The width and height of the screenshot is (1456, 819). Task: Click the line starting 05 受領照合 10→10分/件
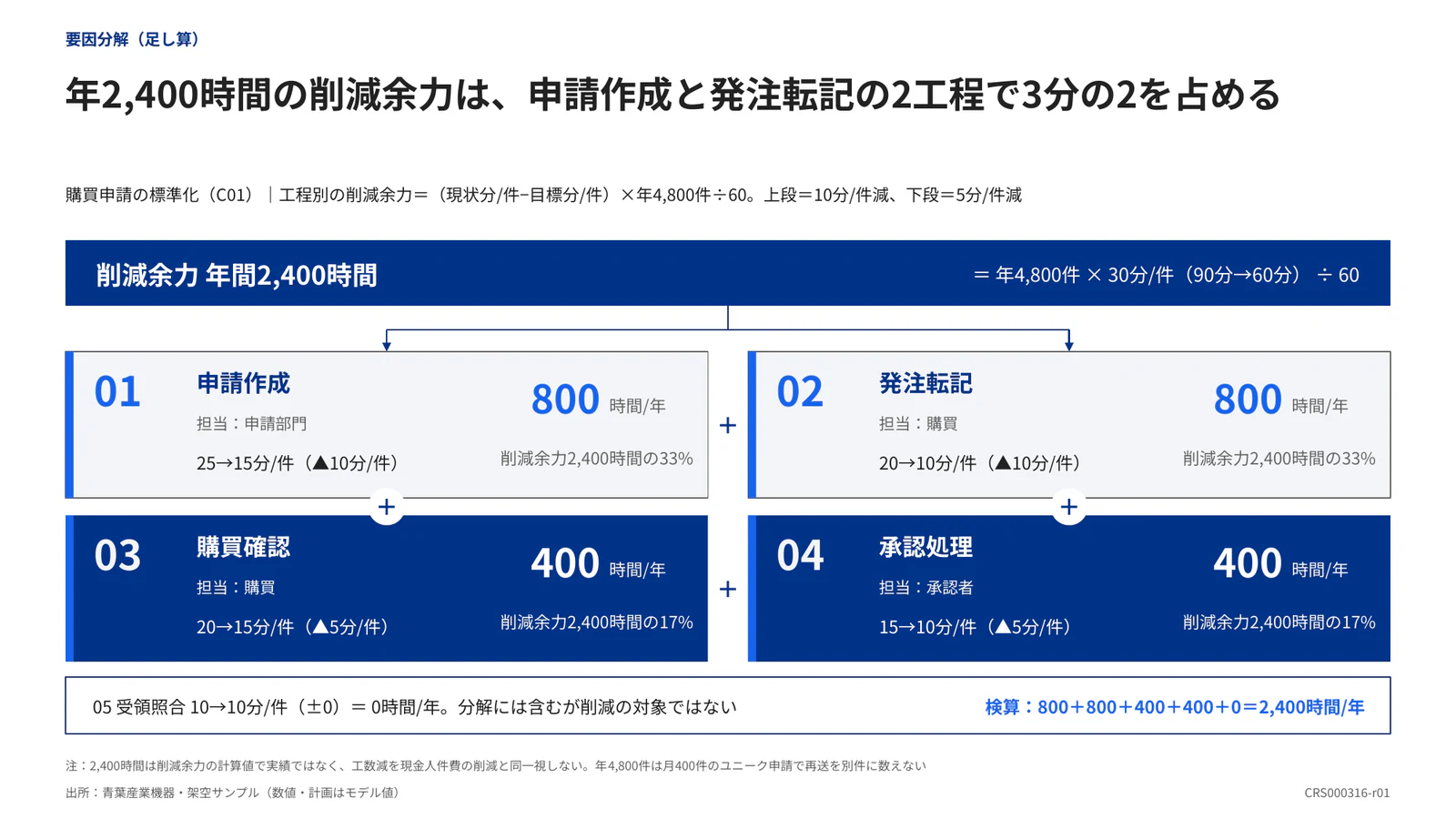pos(414,707)
